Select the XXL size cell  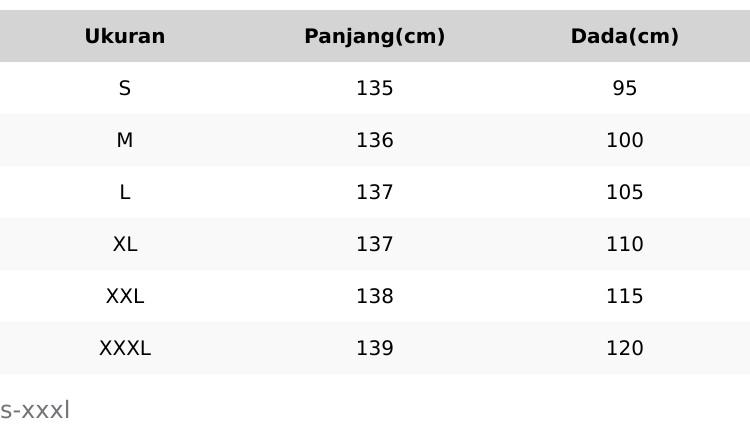[125, 297]
